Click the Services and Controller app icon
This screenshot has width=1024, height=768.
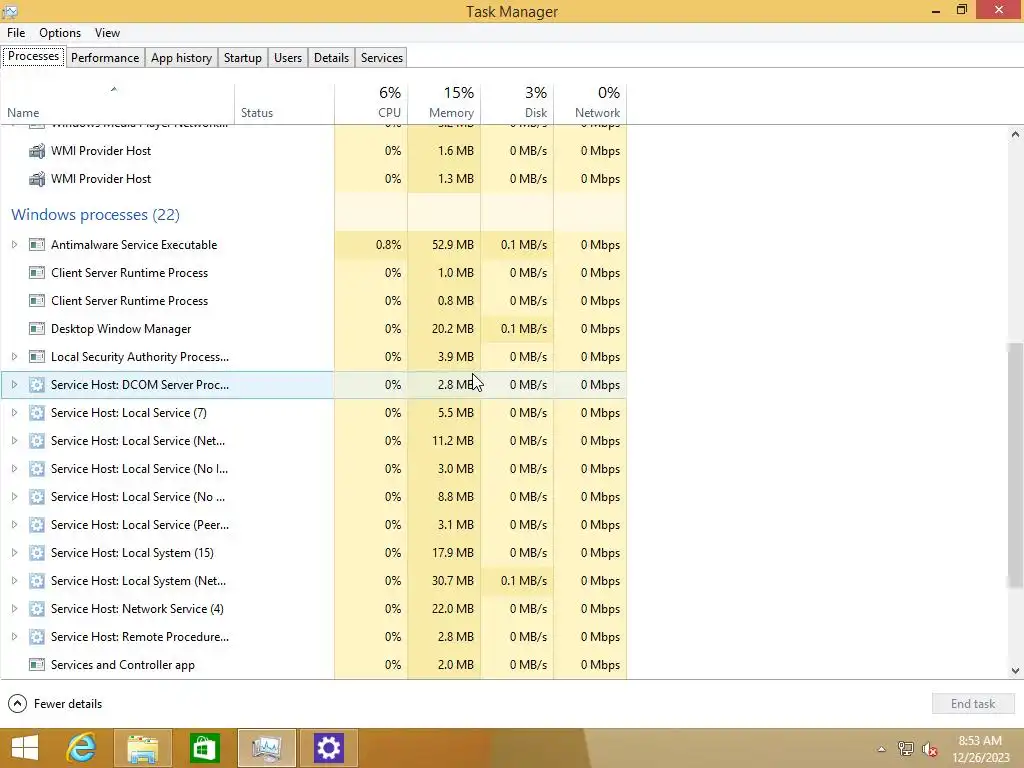[37, 665]
